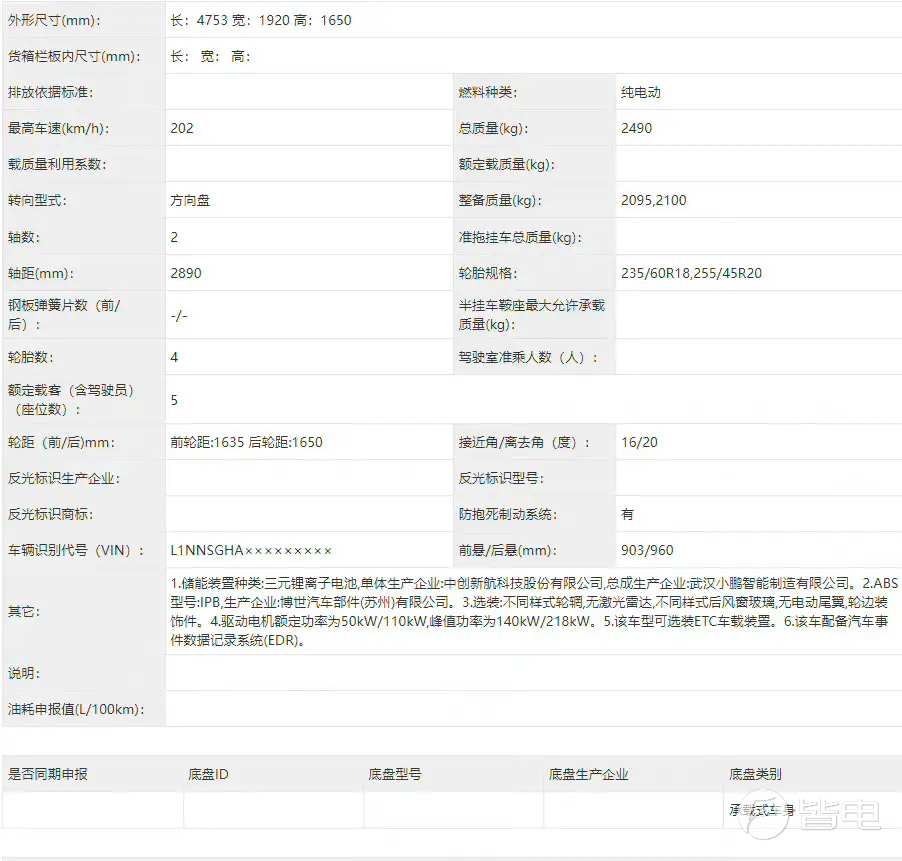Click the 排放依据标准 label
Image resolution: width=902 pixels, height=861 pixels.
(50, 92)
